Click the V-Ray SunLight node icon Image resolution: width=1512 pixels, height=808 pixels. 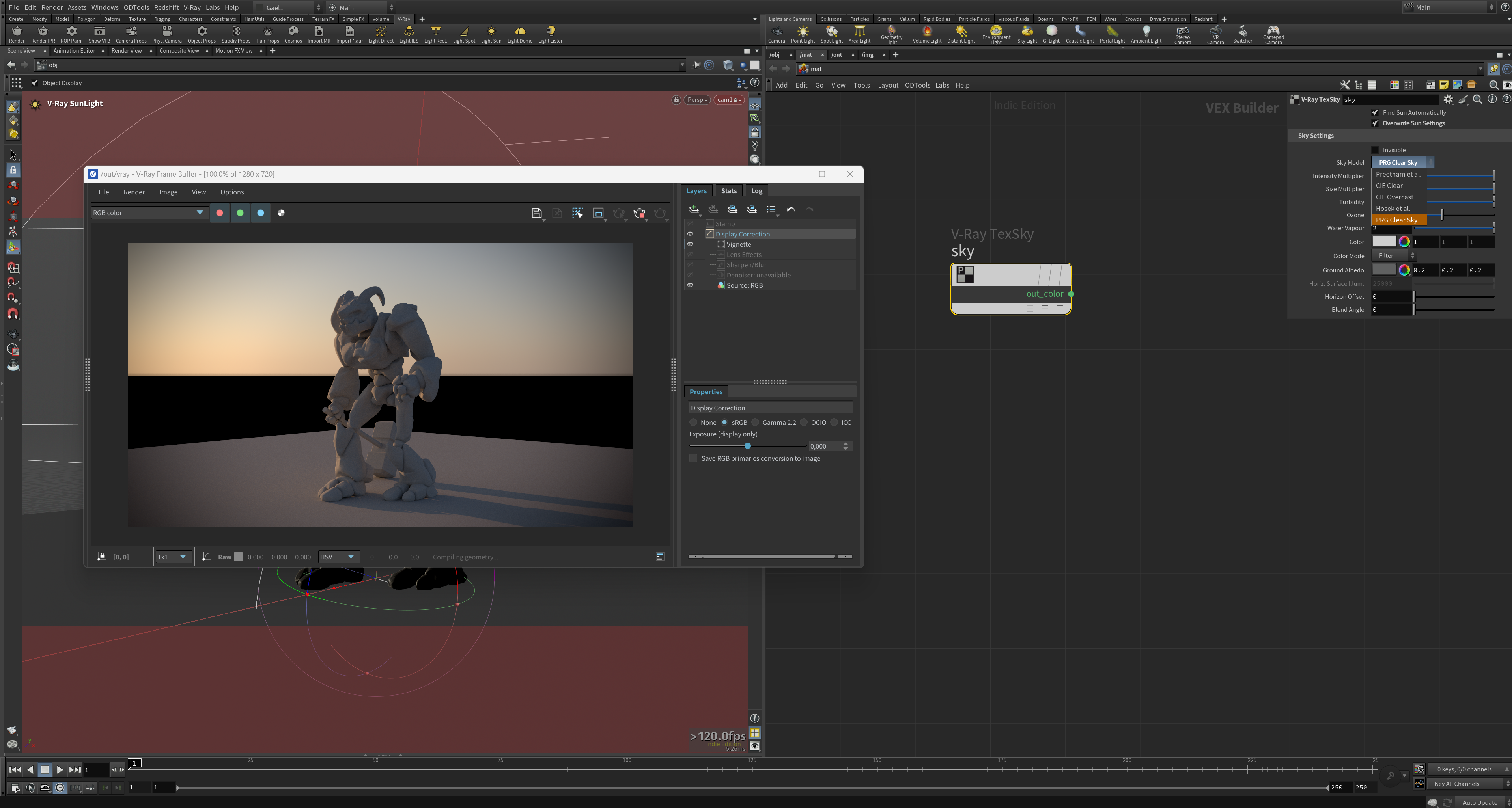35,103
